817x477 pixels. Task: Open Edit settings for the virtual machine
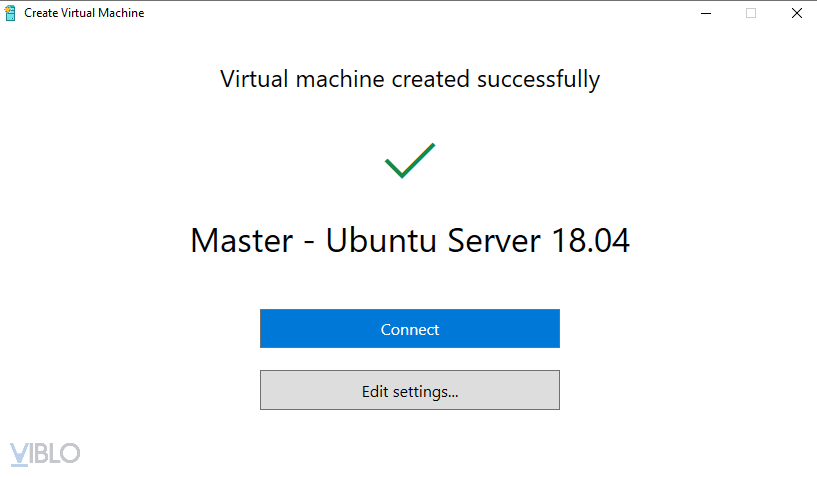pos(409,391)
